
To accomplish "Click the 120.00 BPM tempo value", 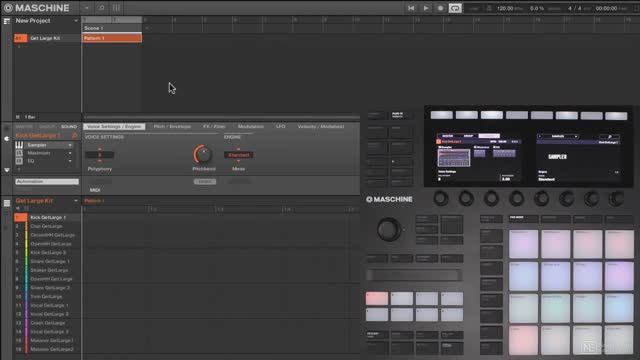I will 505,8.
